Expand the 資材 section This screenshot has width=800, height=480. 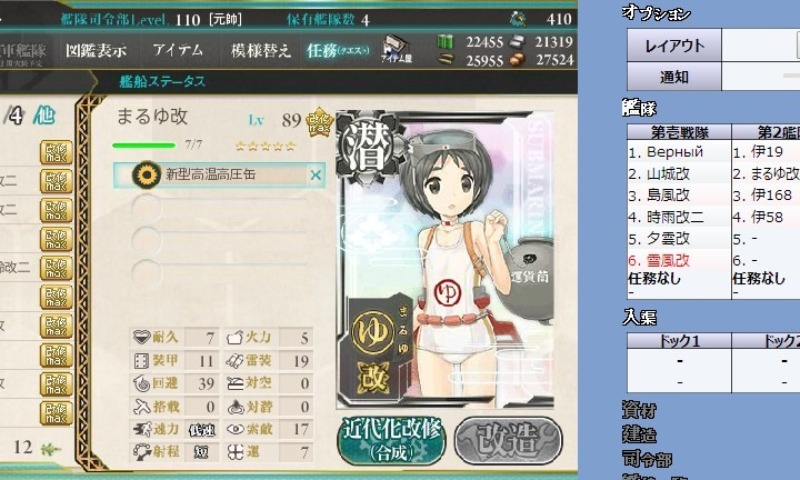639,410
